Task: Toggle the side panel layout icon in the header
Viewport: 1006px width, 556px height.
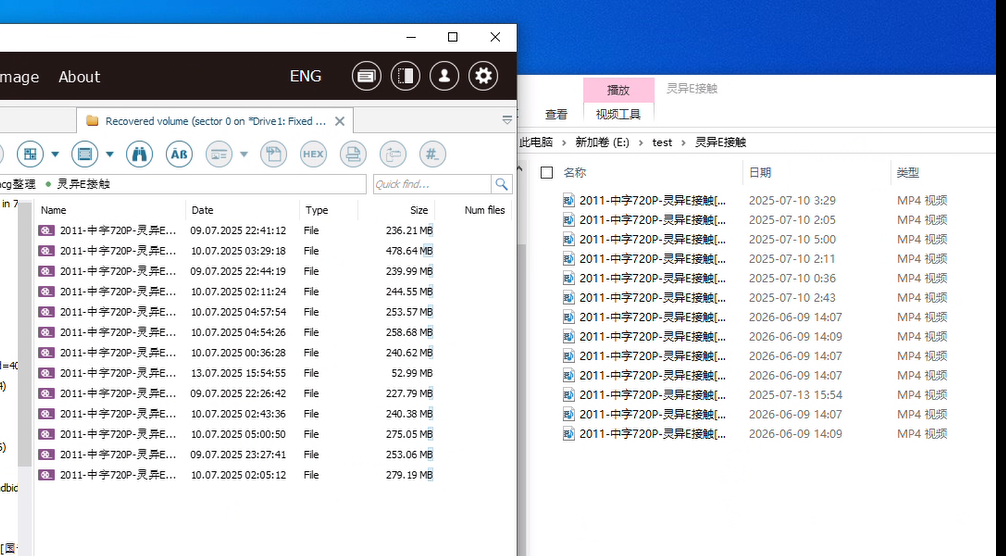Action: (x=405, y=76)
